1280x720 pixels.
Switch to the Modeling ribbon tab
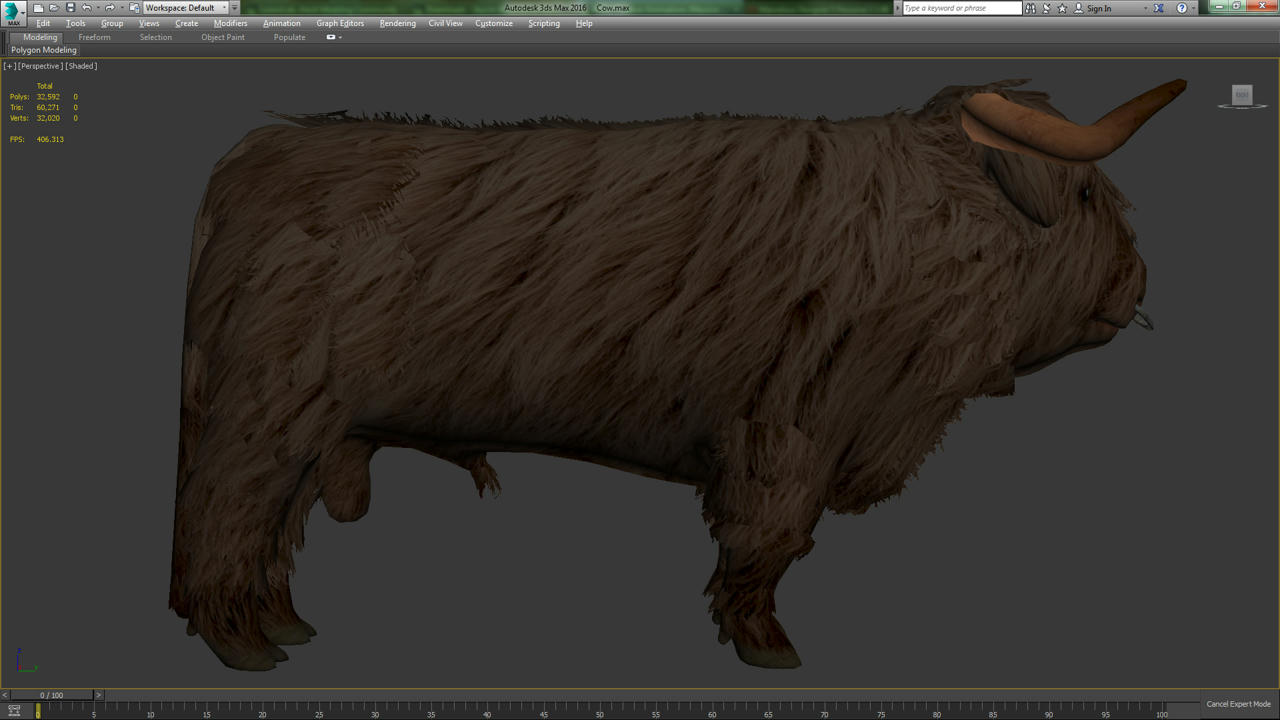[40, 37]
